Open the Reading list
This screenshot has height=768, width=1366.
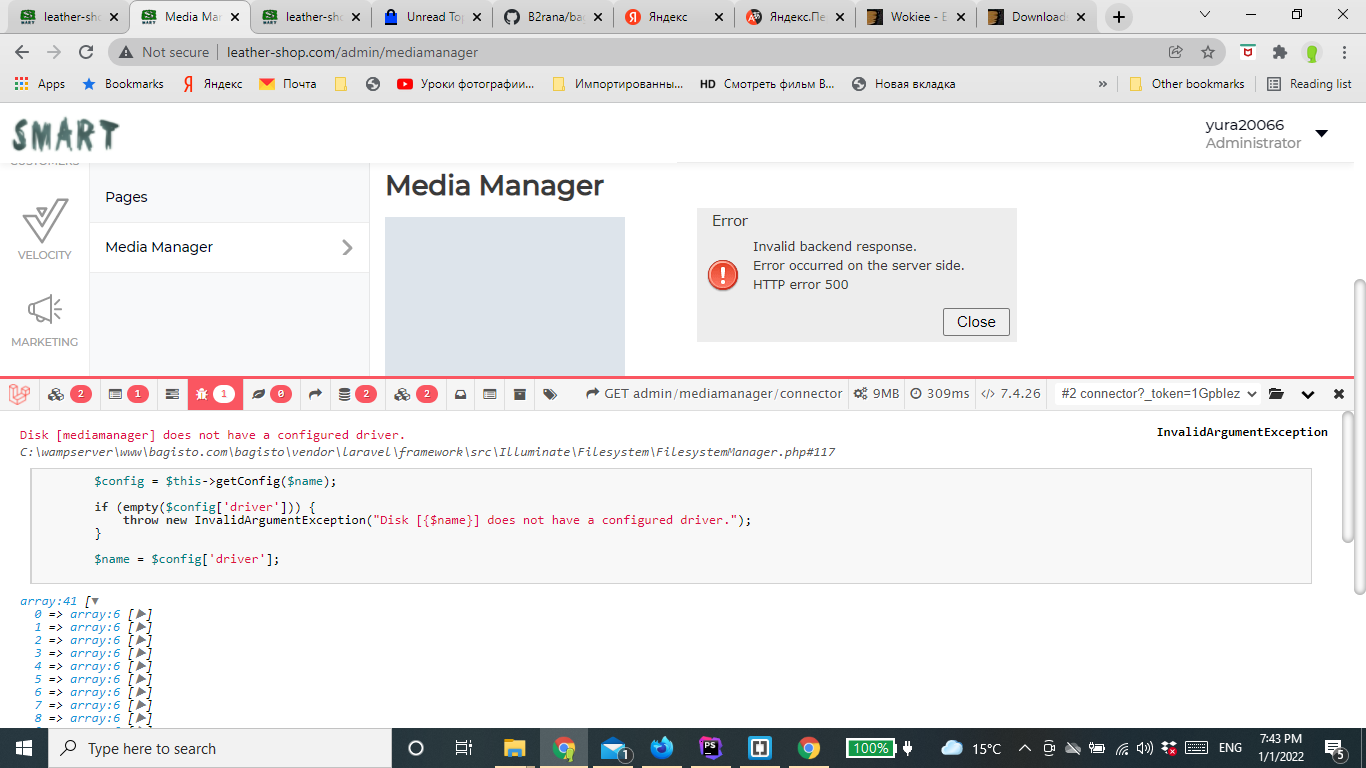pyautogui.click(x=1309, y=84)
